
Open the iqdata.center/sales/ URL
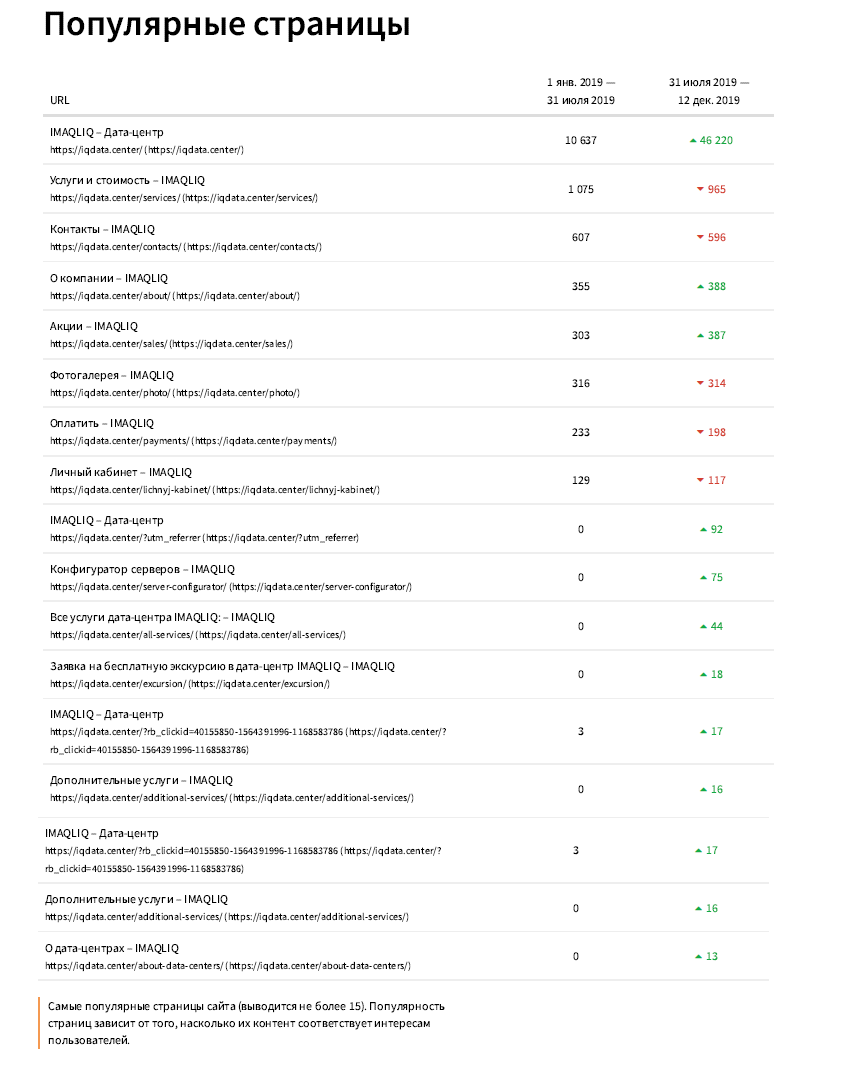coord(171,343)
